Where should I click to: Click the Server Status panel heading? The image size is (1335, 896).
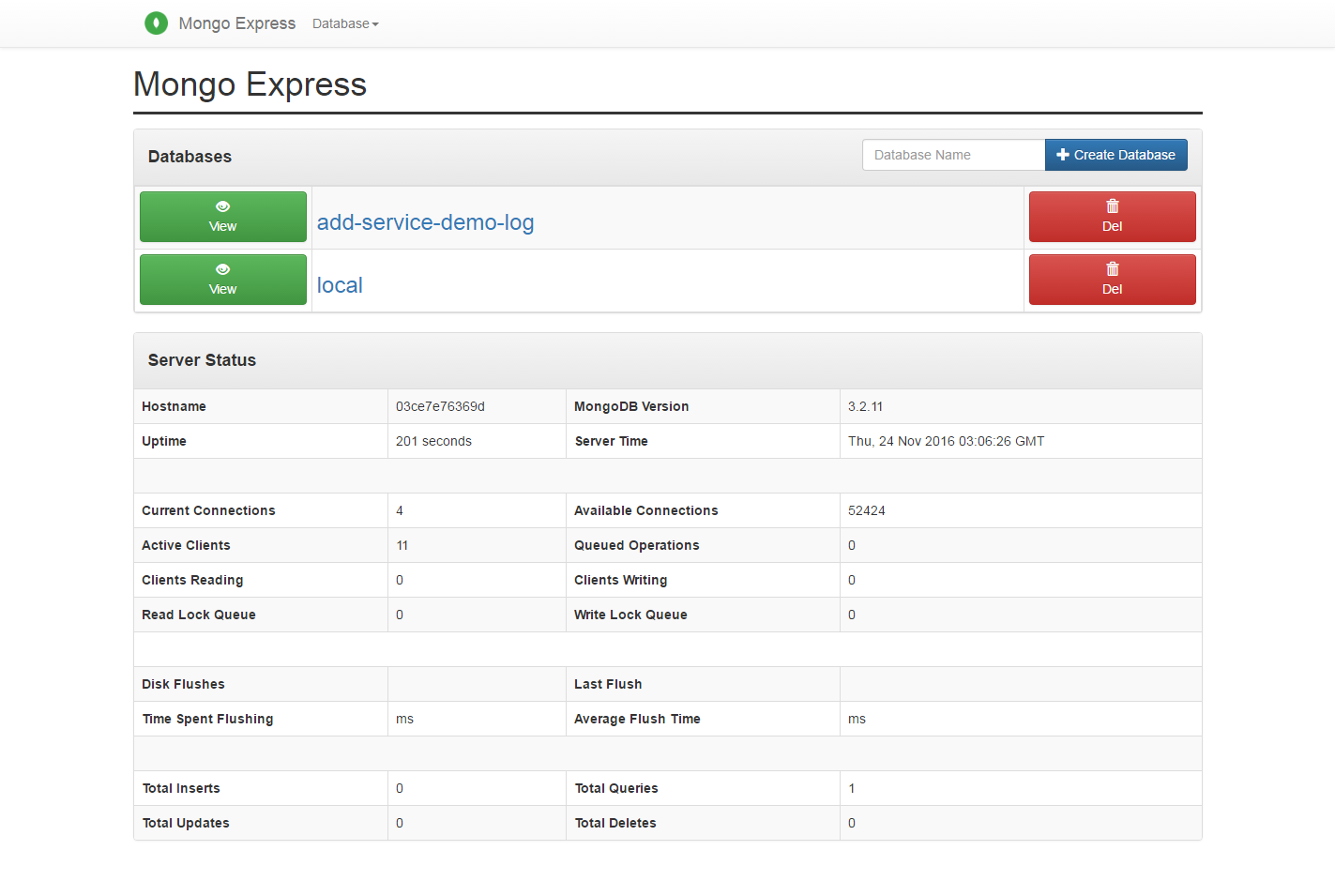(202, 360)
